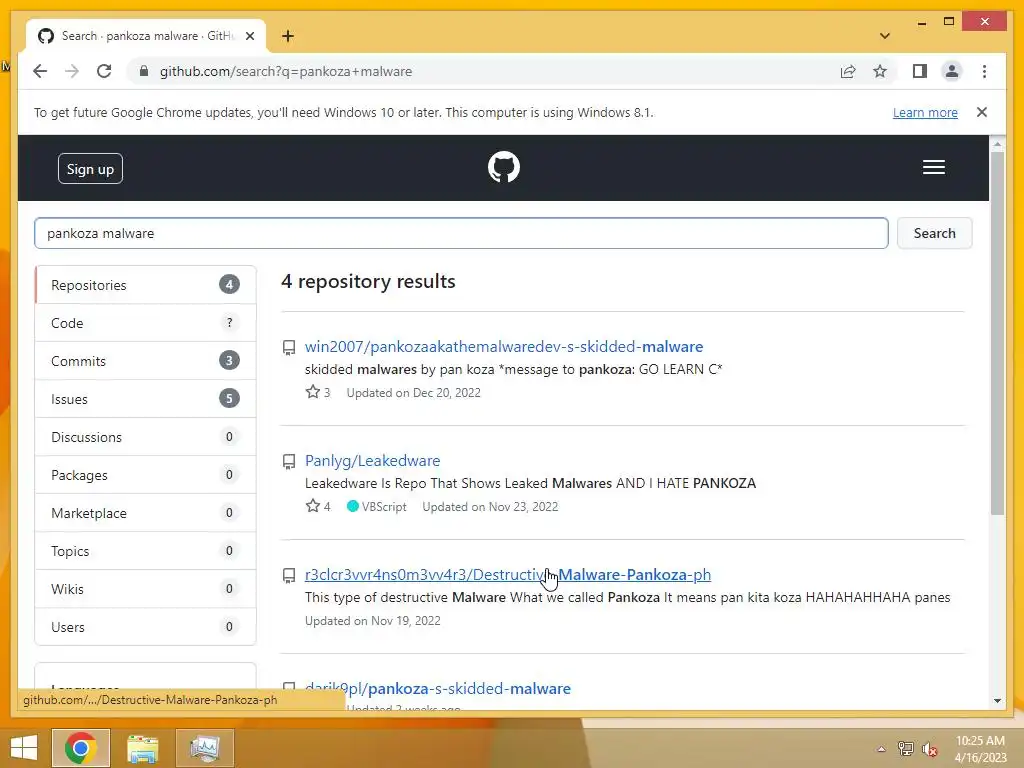Open the Task Manager taskbar icon
The image size is (1024, 768).
(x=205, y=748)
